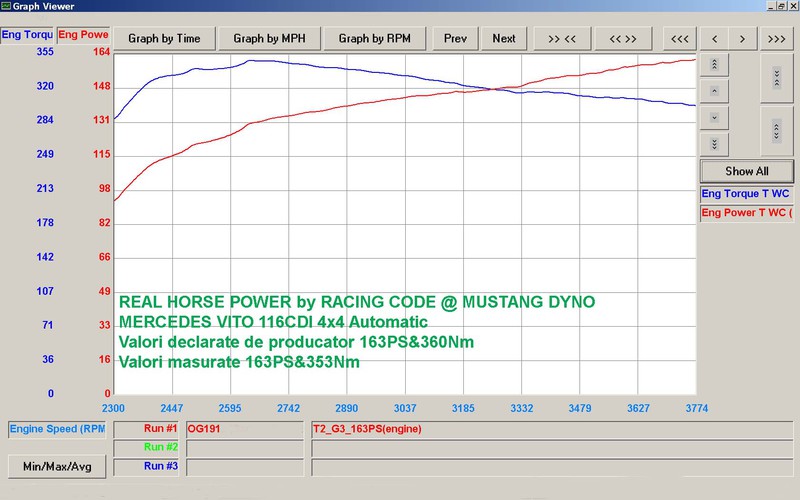Click the '<< >>' expand horizontal button
Image resolution: width=800 pixels, height=500 pixels.
pos(623,39)
